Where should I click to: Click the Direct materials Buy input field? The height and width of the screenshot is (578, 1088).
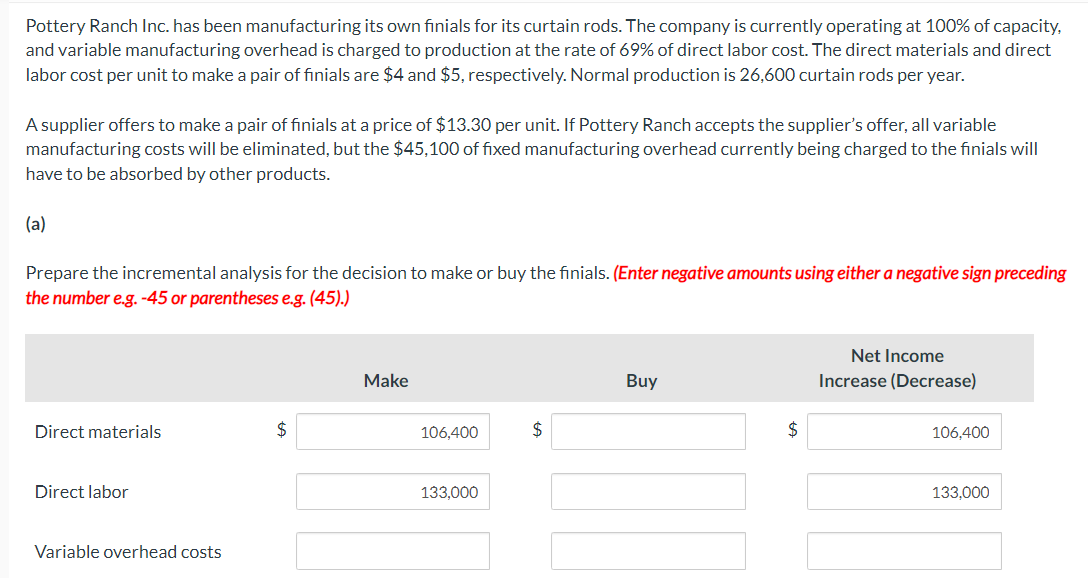(x=648, y=432)
